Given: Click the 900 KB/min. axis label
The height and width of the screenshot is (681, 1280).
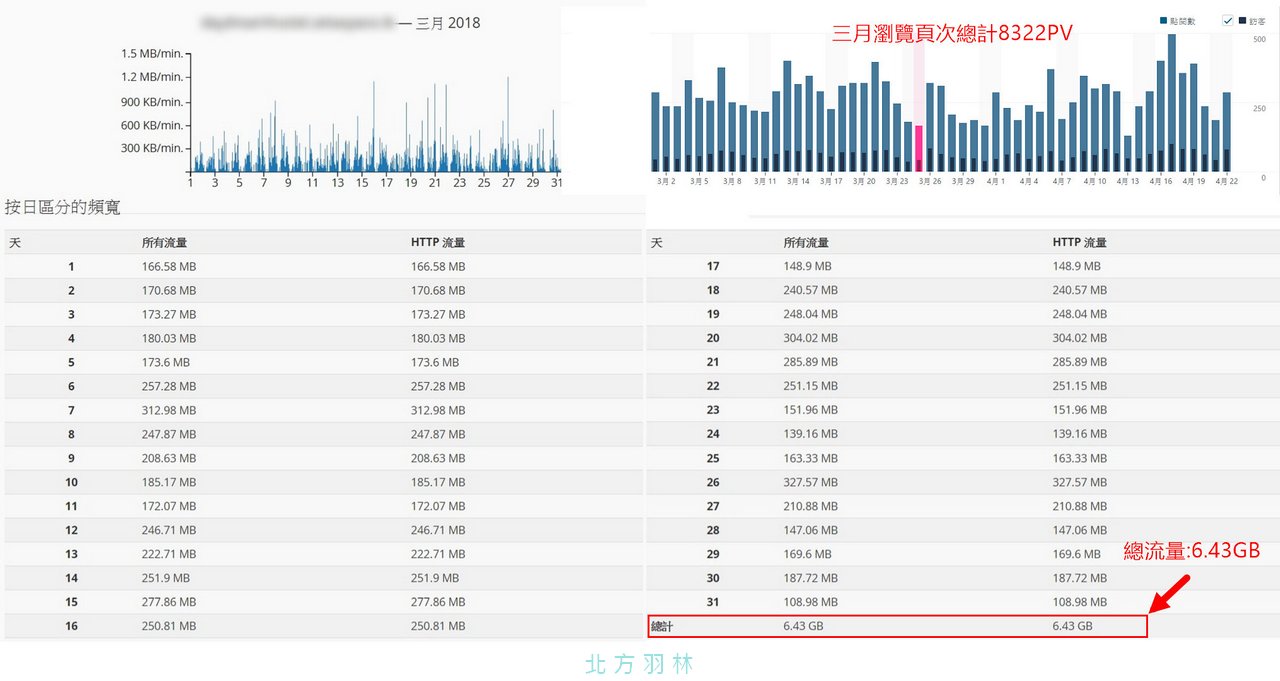Looking at the screenshot, I should [152, 101].
